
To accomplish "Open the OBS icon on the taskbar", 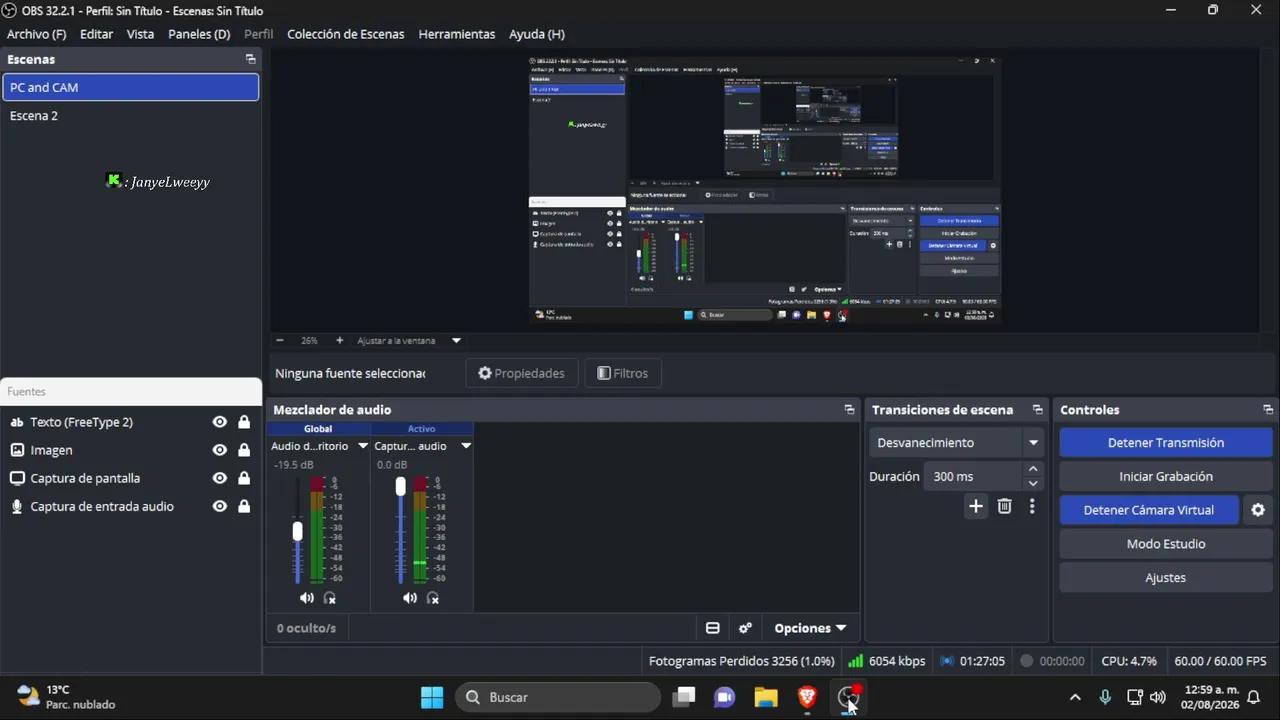I will click(848, 697).
